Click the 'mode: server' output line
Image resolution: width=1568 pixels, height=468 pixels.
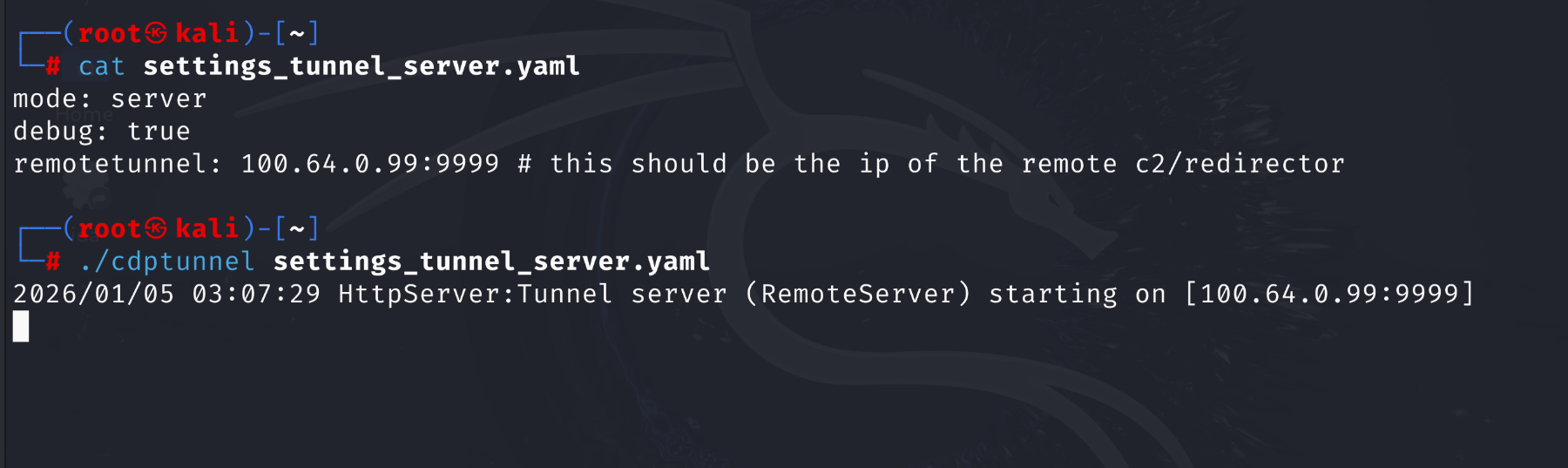[110, 99]
